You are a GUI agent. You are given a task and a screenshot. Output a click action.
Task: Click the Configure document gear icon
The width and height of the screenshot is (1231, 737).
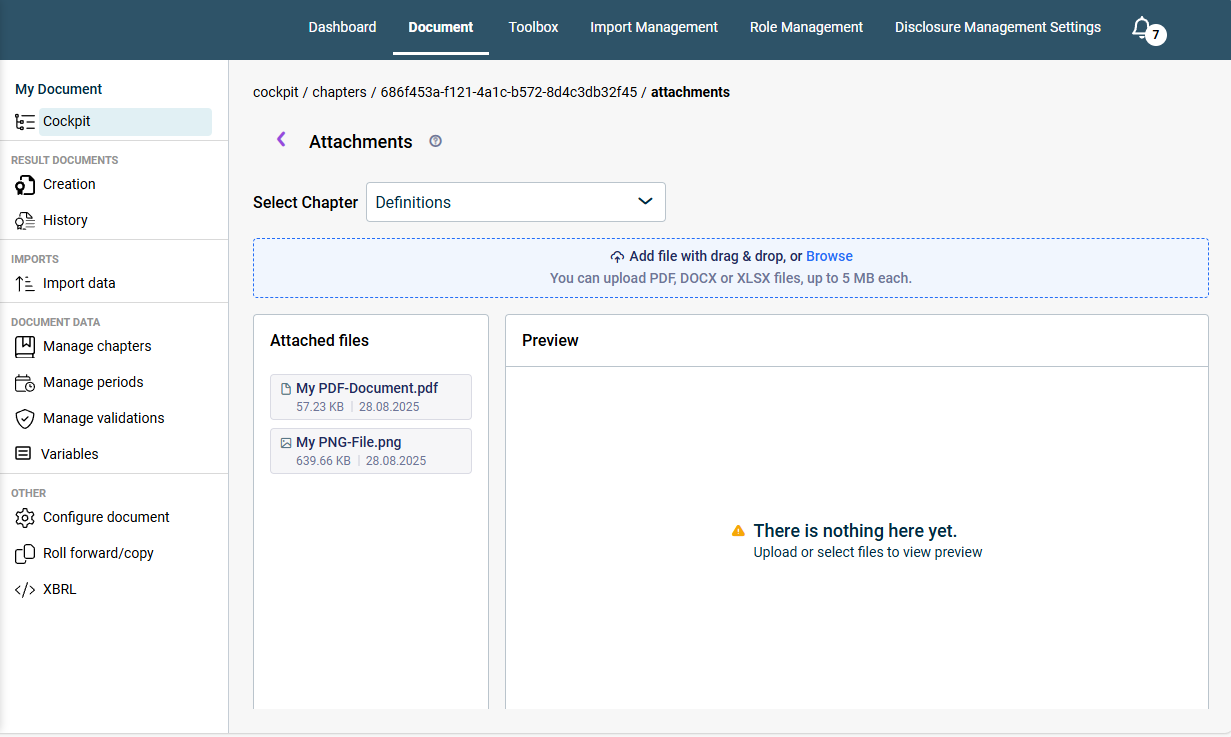(25, 518)
